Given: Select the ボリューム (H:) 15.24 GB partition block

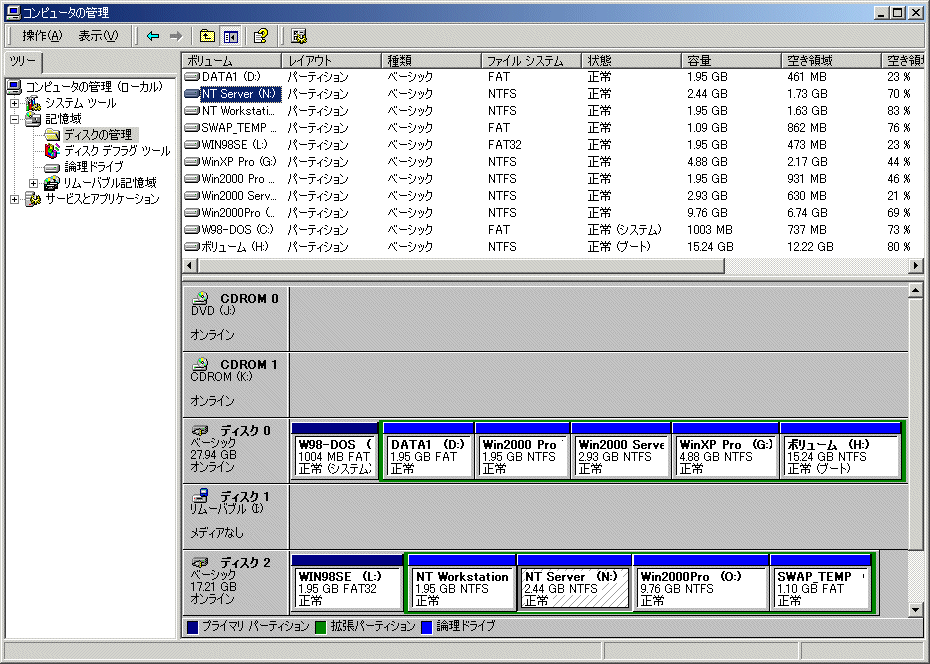Looking at the screenshot, I should pyautogui.click(x=840, y=451).
